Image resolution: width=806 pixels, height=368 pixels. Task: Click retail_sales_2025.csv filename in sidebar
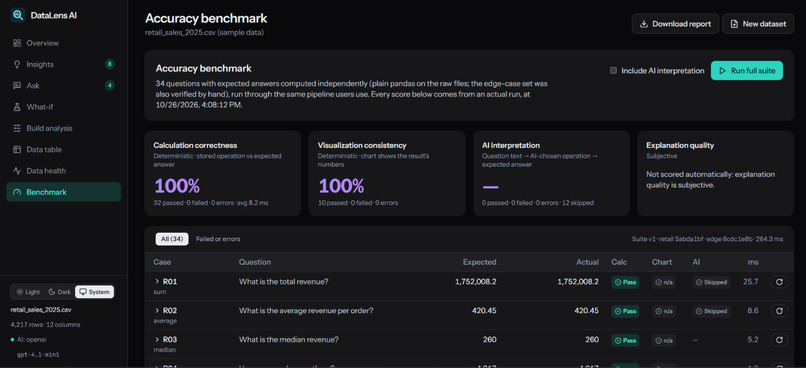(41, 310)
